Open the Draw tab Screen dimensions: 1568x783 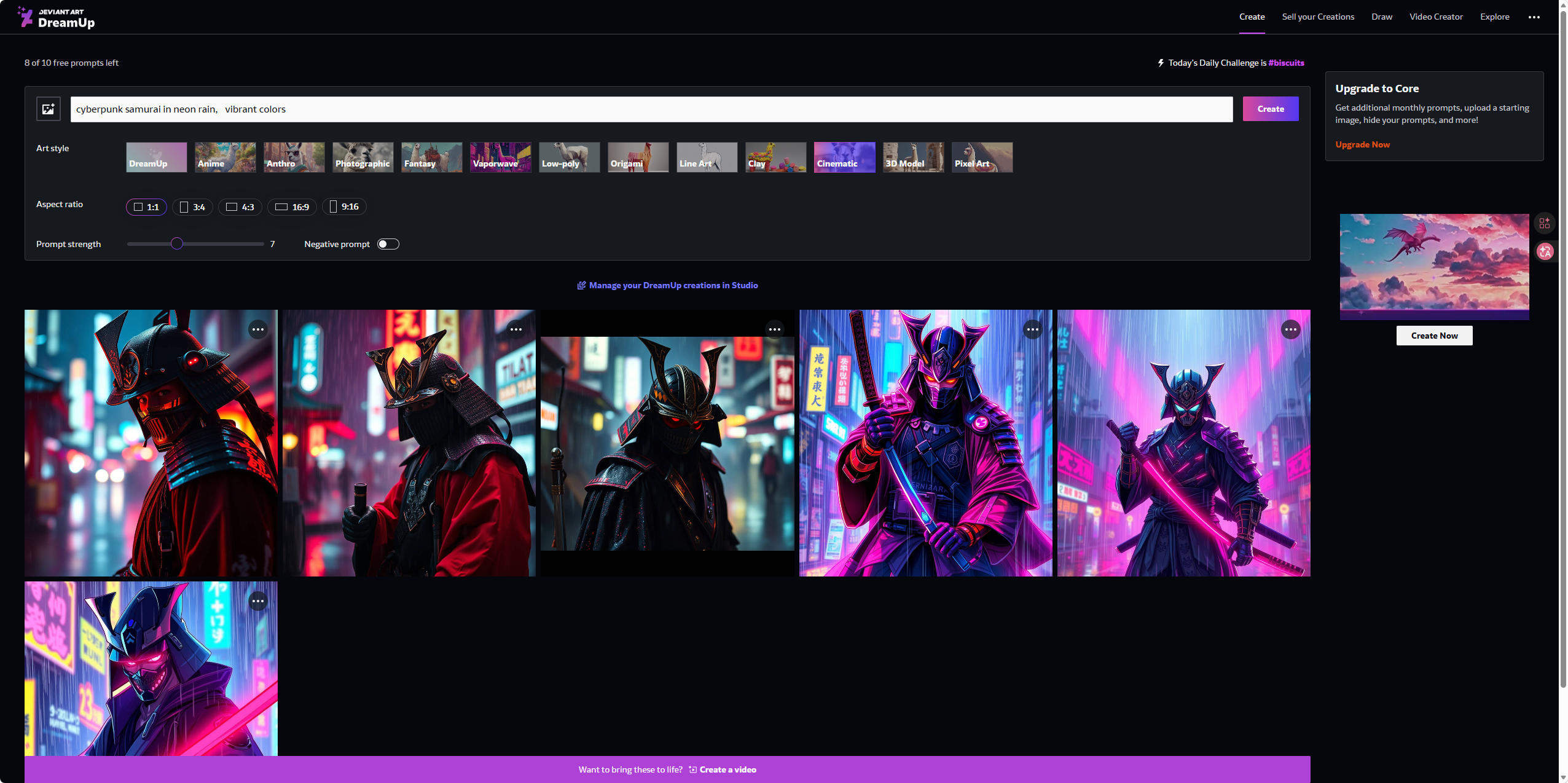click(x=1382, y=17)
